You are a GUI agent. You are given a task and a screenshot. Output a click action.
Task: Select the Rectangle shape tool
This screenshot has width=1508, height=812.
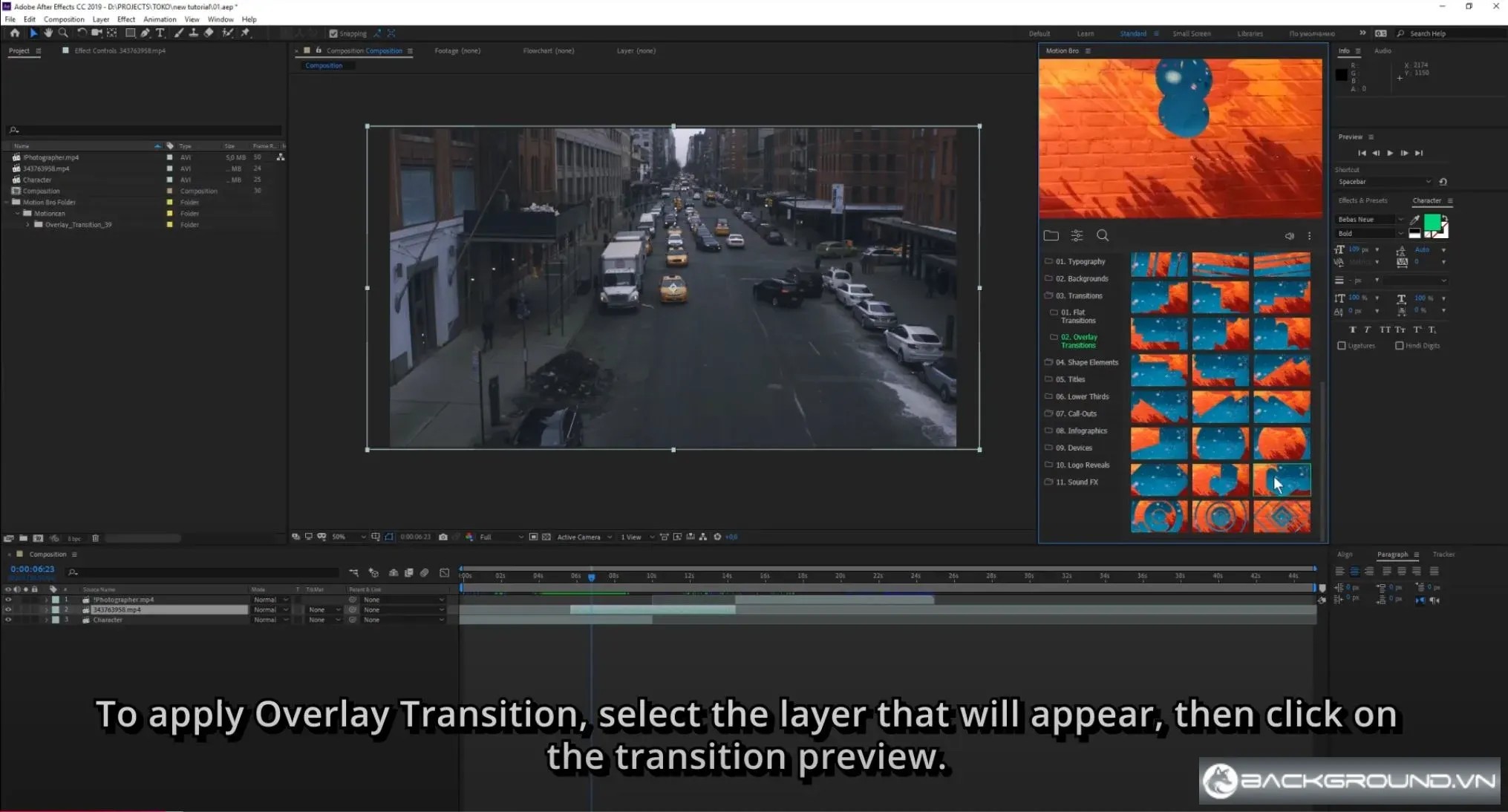(130, 33)
